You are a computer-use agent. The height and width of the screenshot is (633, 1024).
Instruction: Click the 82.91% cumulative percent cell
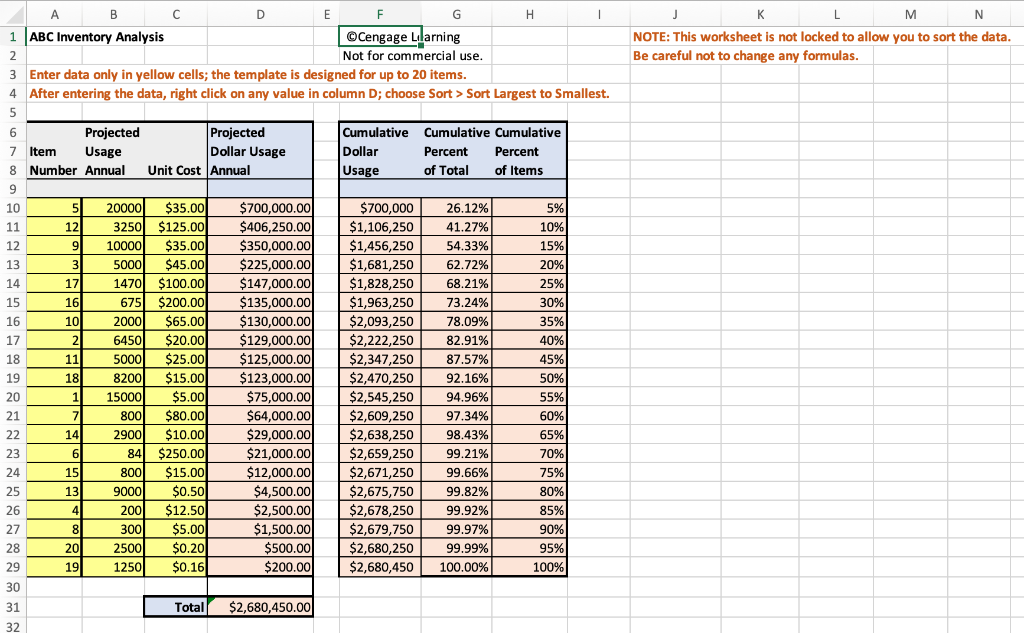(456, 341)
